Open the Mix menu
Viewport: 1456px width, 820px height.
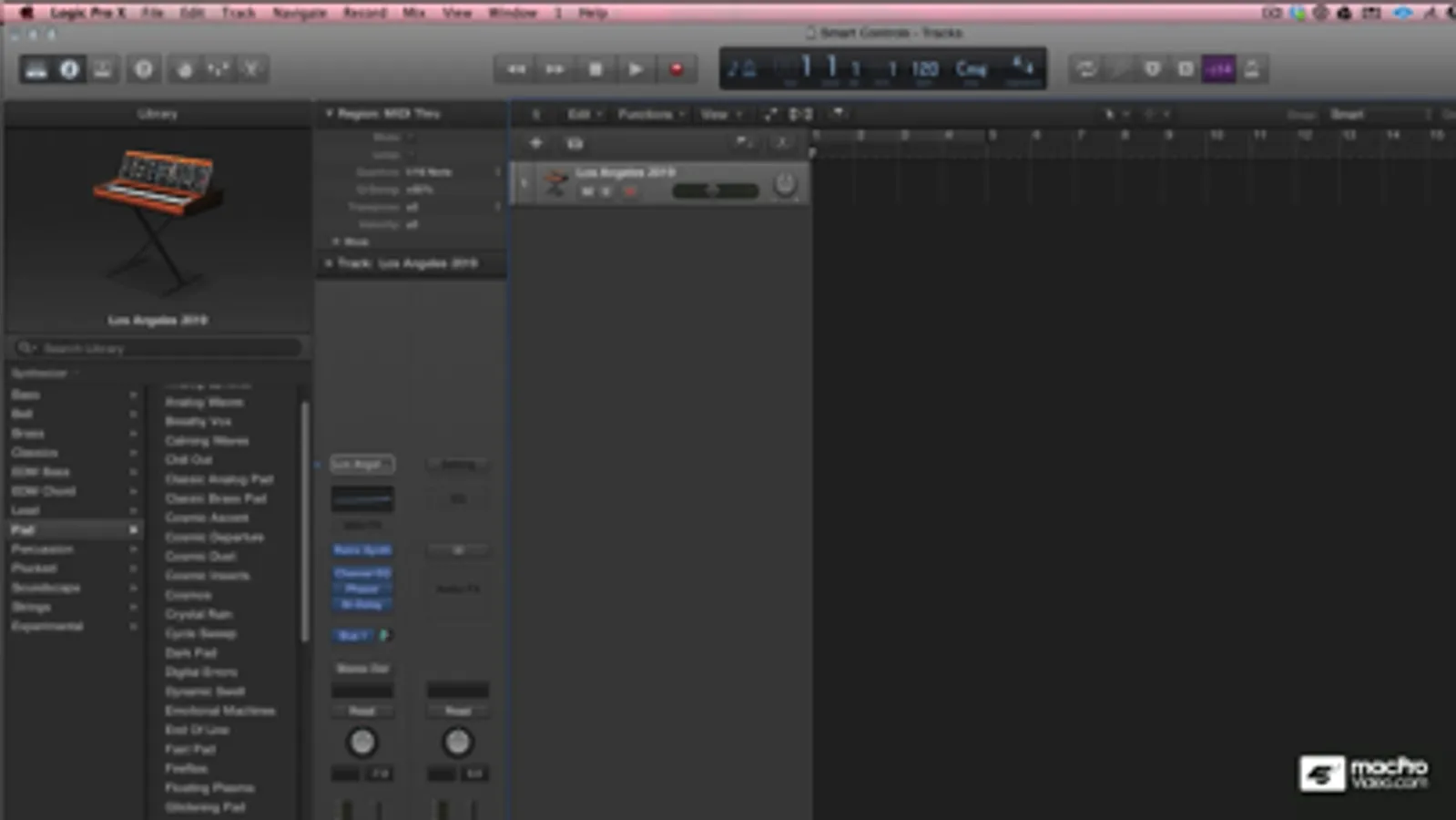click(x=413, y=13)
